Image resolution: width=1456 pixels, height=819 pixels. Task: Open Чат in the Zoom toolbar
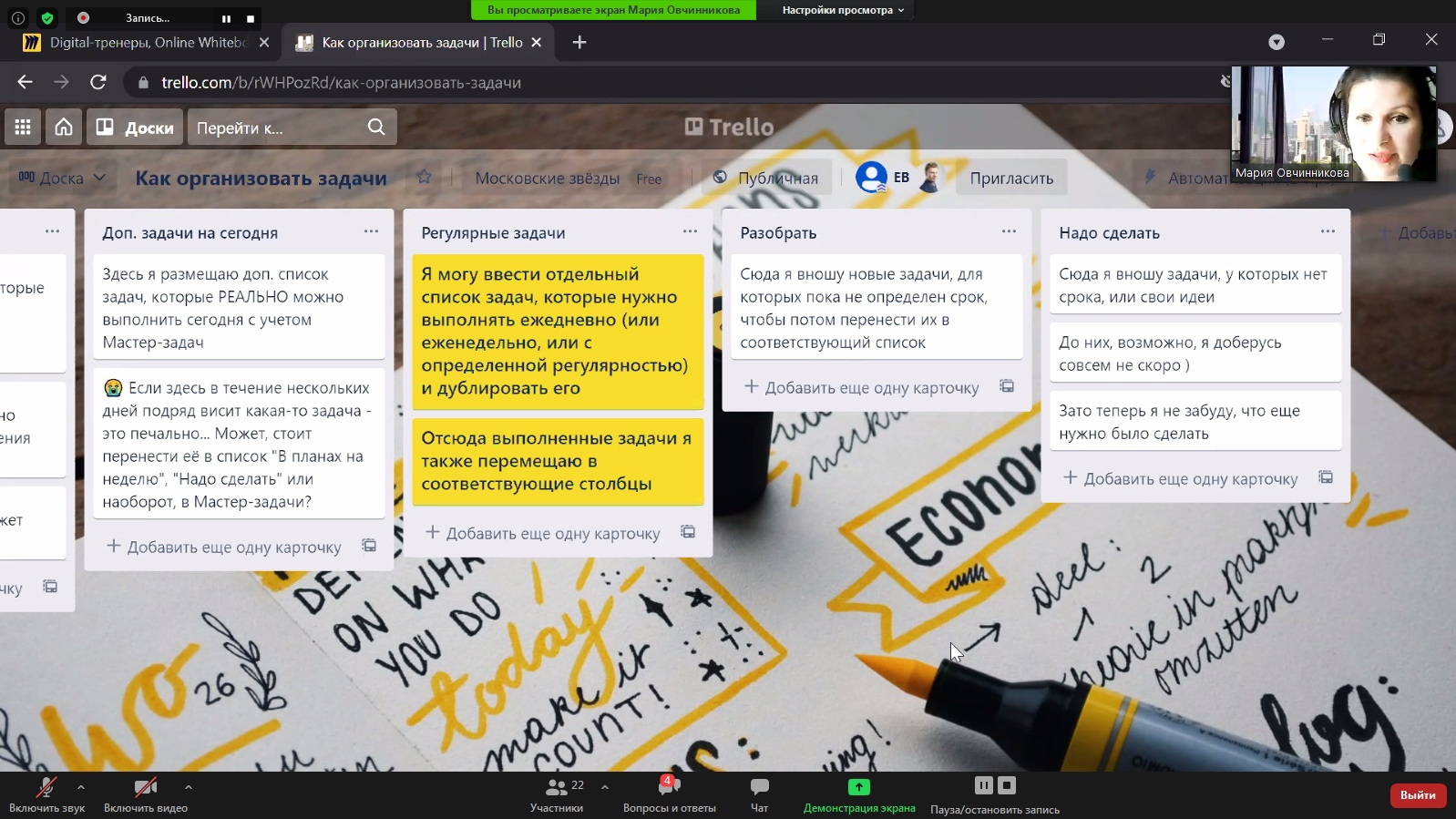[759, 793]
